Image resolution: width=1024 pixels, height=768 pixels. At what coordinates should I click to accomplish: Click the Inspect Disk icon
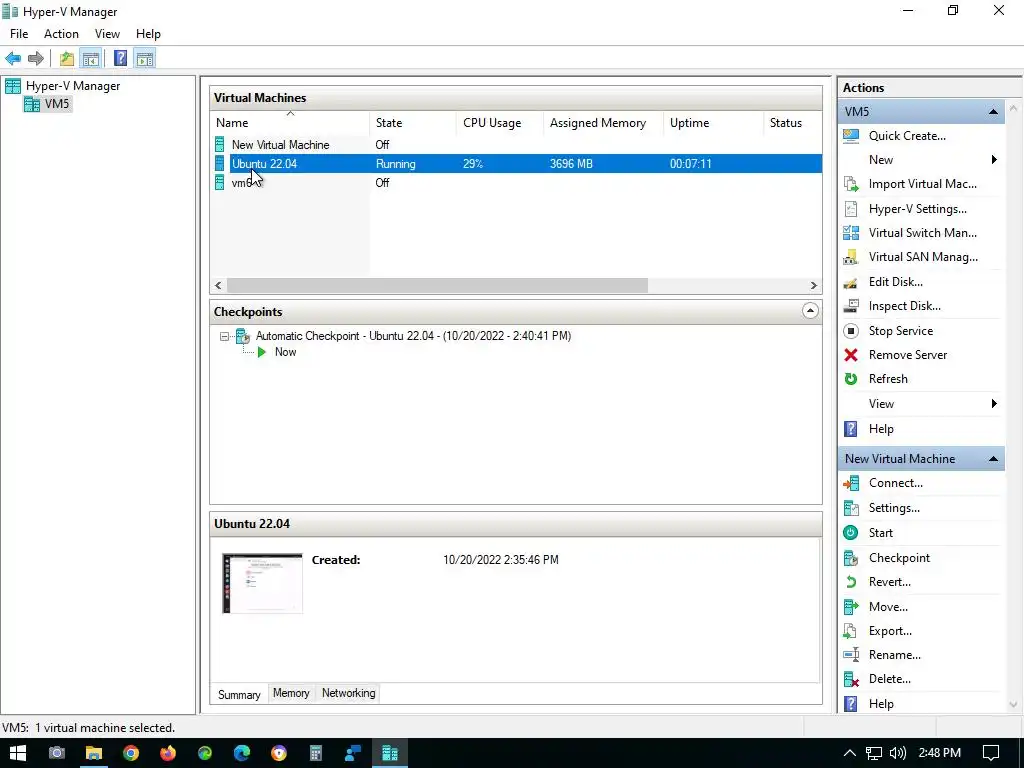click(x=851, y=306)
